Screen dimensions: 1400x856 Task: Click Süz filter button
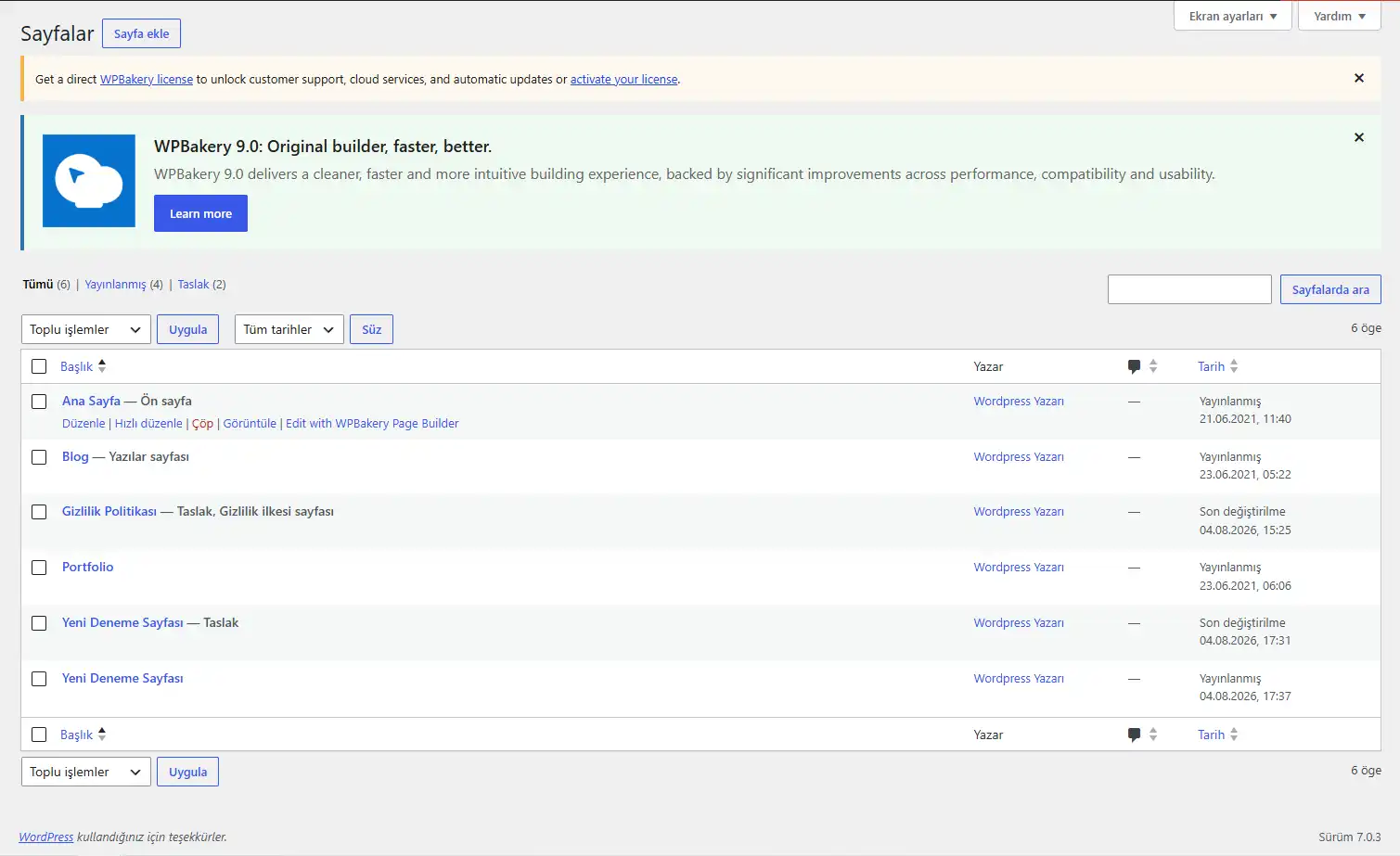[x=371, y=329]
